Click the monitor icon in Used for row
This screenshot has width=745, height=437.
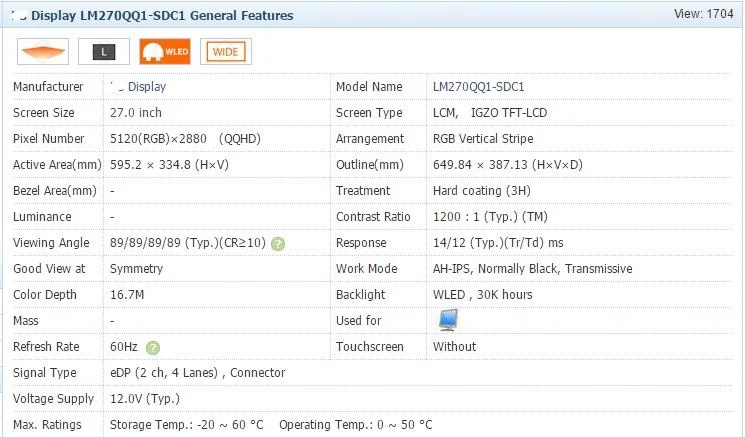point(448,320)
